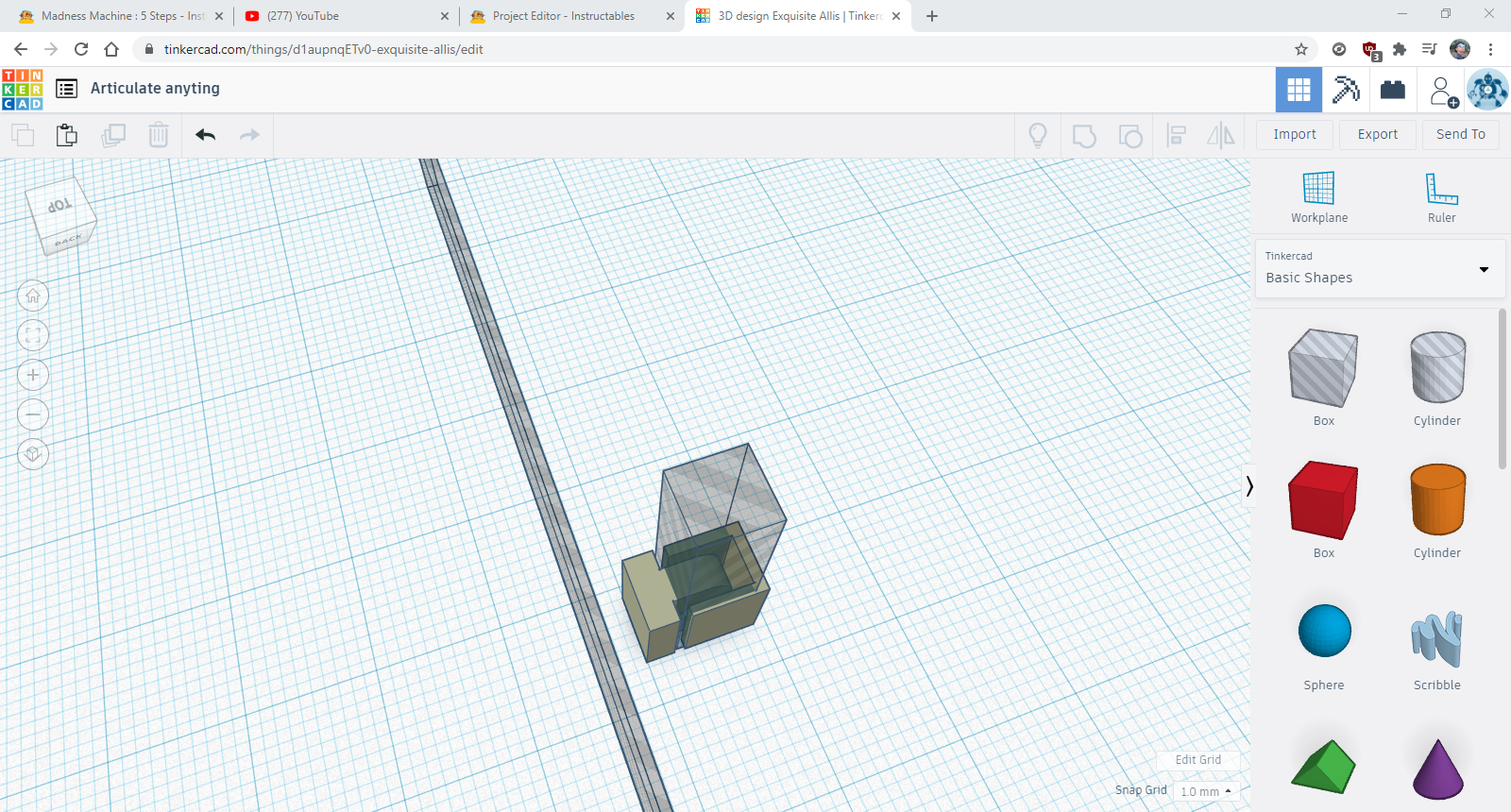The image size is (1511, 812).
Task: Zoom out with the minus button
Action: click(x=33, y=414)
